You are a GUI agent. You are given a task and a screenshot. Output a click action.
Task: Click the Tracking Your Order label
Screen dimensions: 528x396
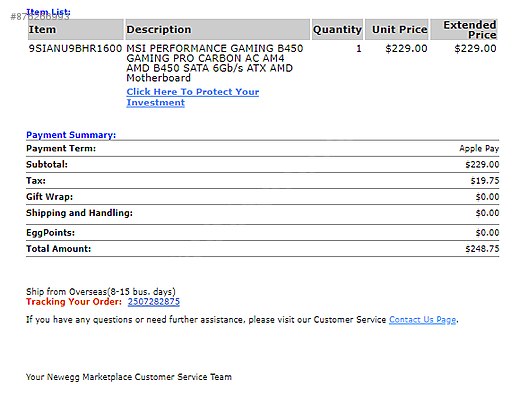click(x=74, y=301)
